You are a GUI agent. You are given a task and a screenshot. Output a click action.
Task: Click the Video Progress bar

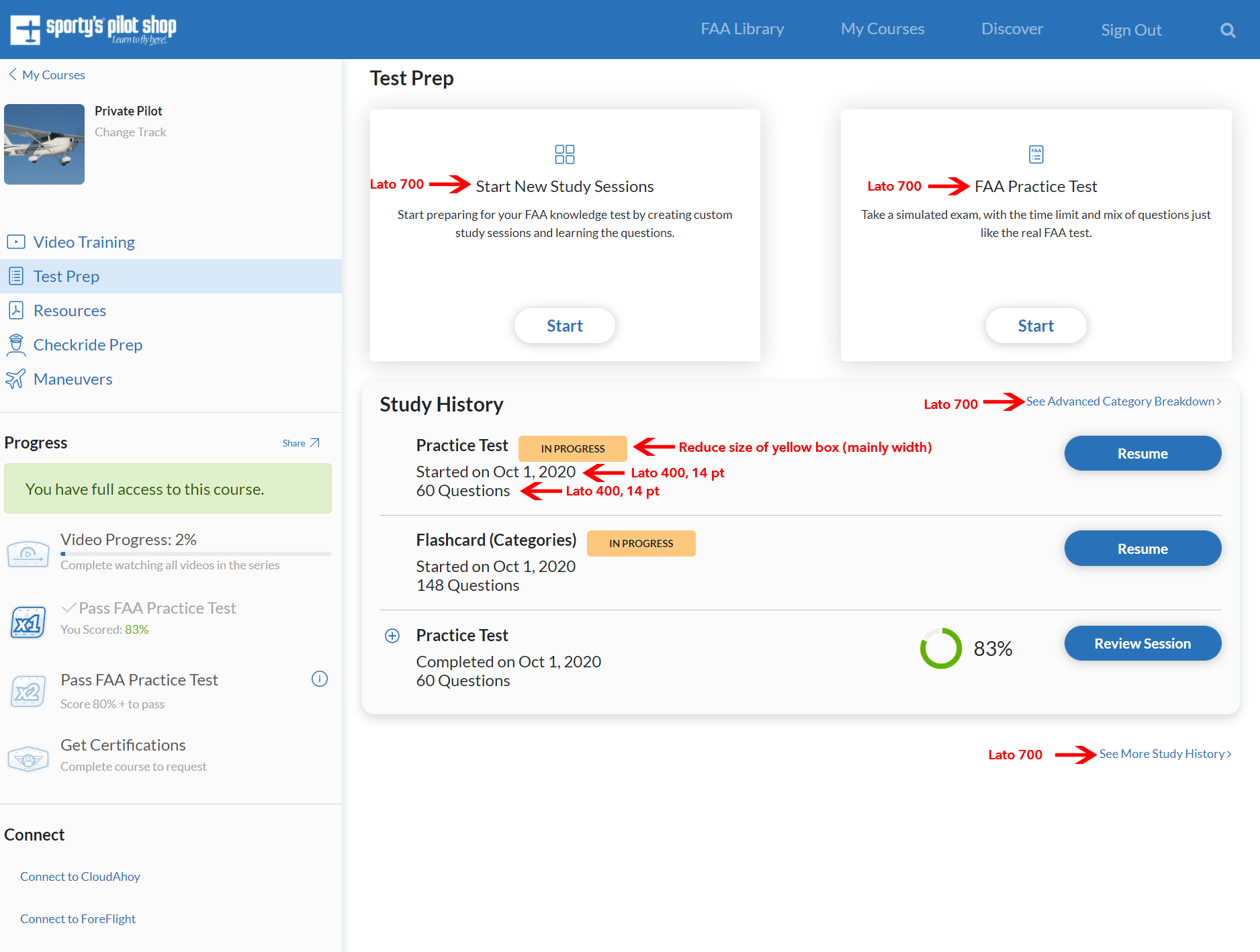[x=196, y=554]
